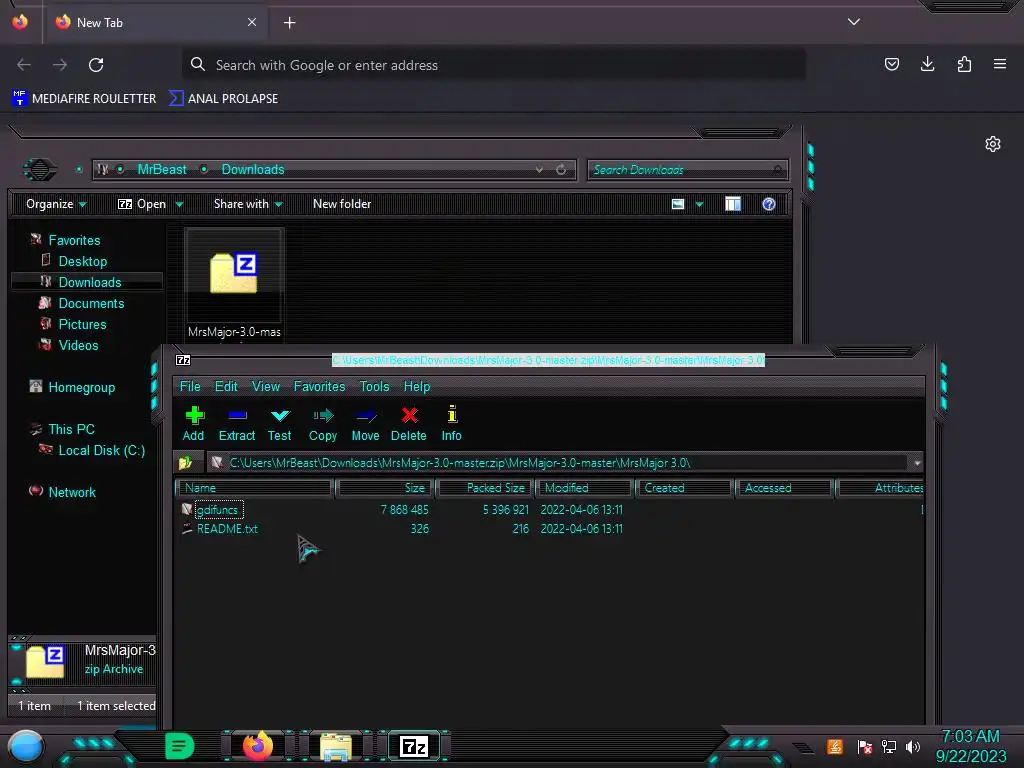Image resolution: width=1024 pixels, height=768 pixels.
Task: Choose the Move tool in 7-Zip
Action: click(365, 424)
